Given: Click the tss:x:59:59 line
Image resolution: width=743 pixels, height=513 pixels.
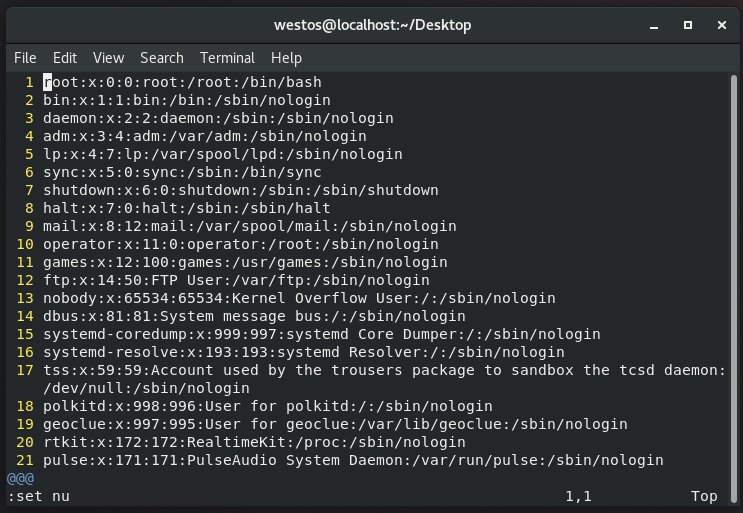Looking at the screenshot, I should [384, 370].
